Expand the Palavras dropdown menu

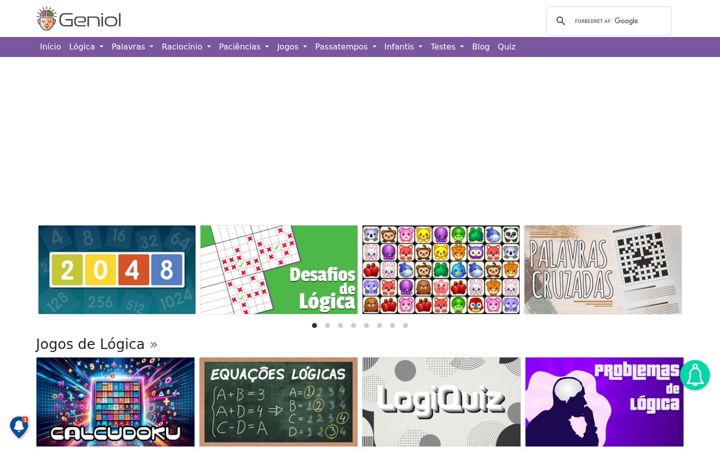(132, 47)
